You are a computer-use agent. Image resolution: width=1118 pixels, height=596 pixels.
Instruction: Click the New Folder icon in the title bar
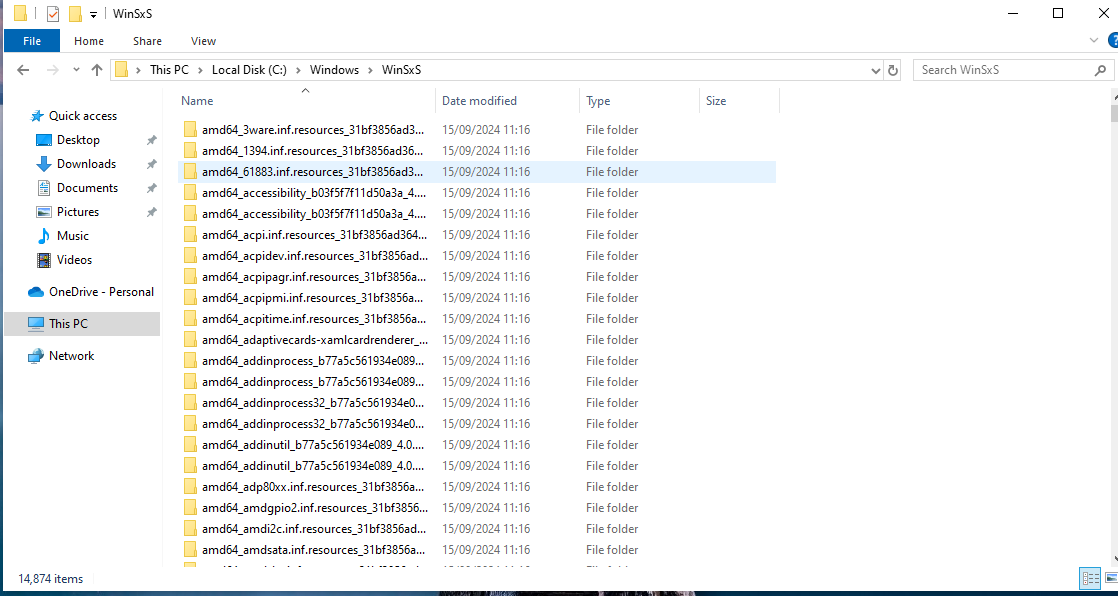coord(75,14)
